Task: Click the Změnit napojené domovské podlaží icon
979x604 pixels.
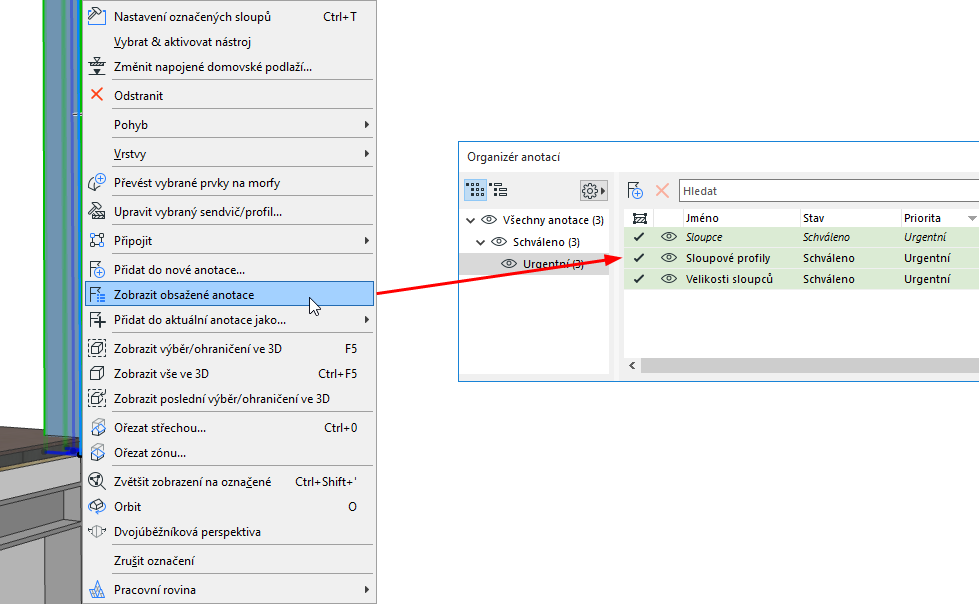Action: [97, 66]
